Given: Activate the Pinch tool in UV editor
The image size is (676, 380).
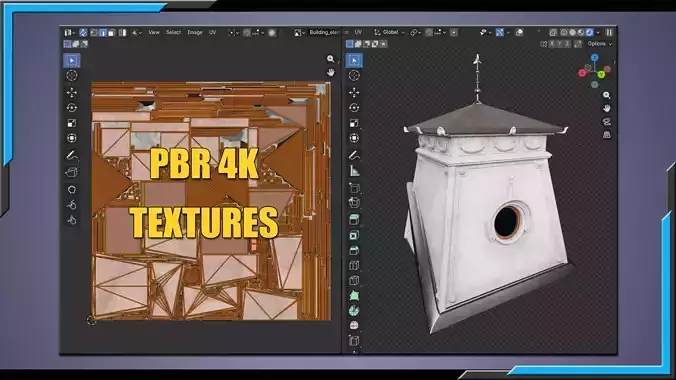Looking at the screenshot, I should click(72, 220).
